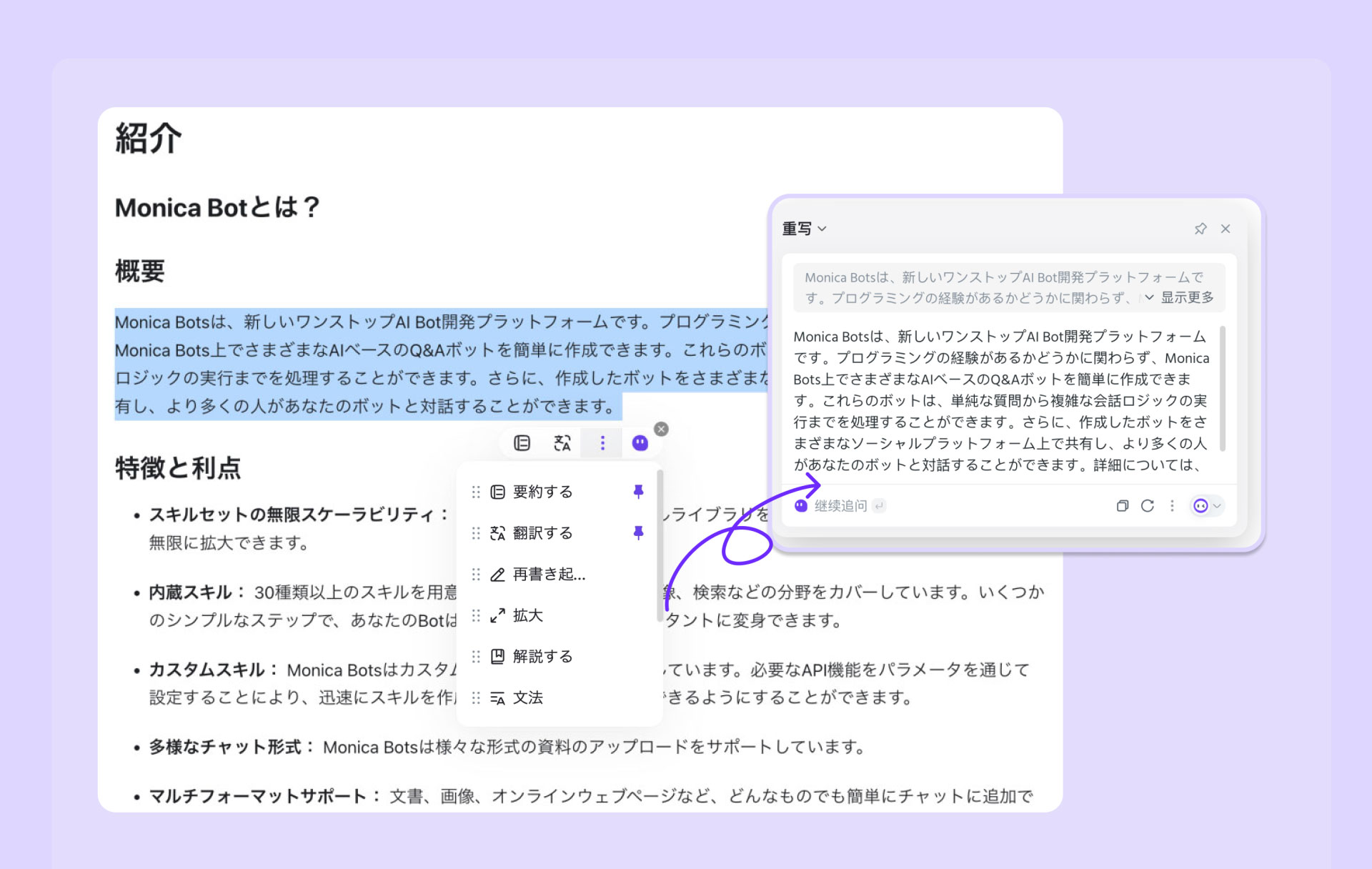Open the AI model selector dropdown
This screenshot has height=869, width=1372.
(1207, 506)
